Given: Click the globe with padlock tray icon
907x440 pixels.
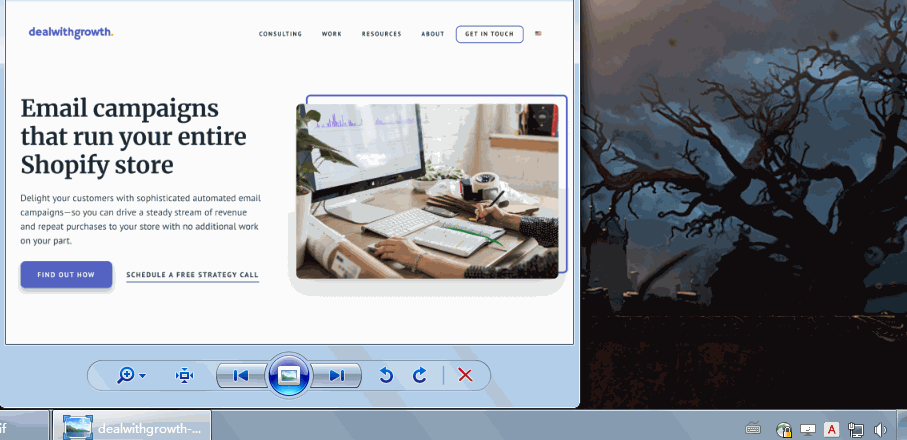Looking at the screenshot, I should 784,430.
